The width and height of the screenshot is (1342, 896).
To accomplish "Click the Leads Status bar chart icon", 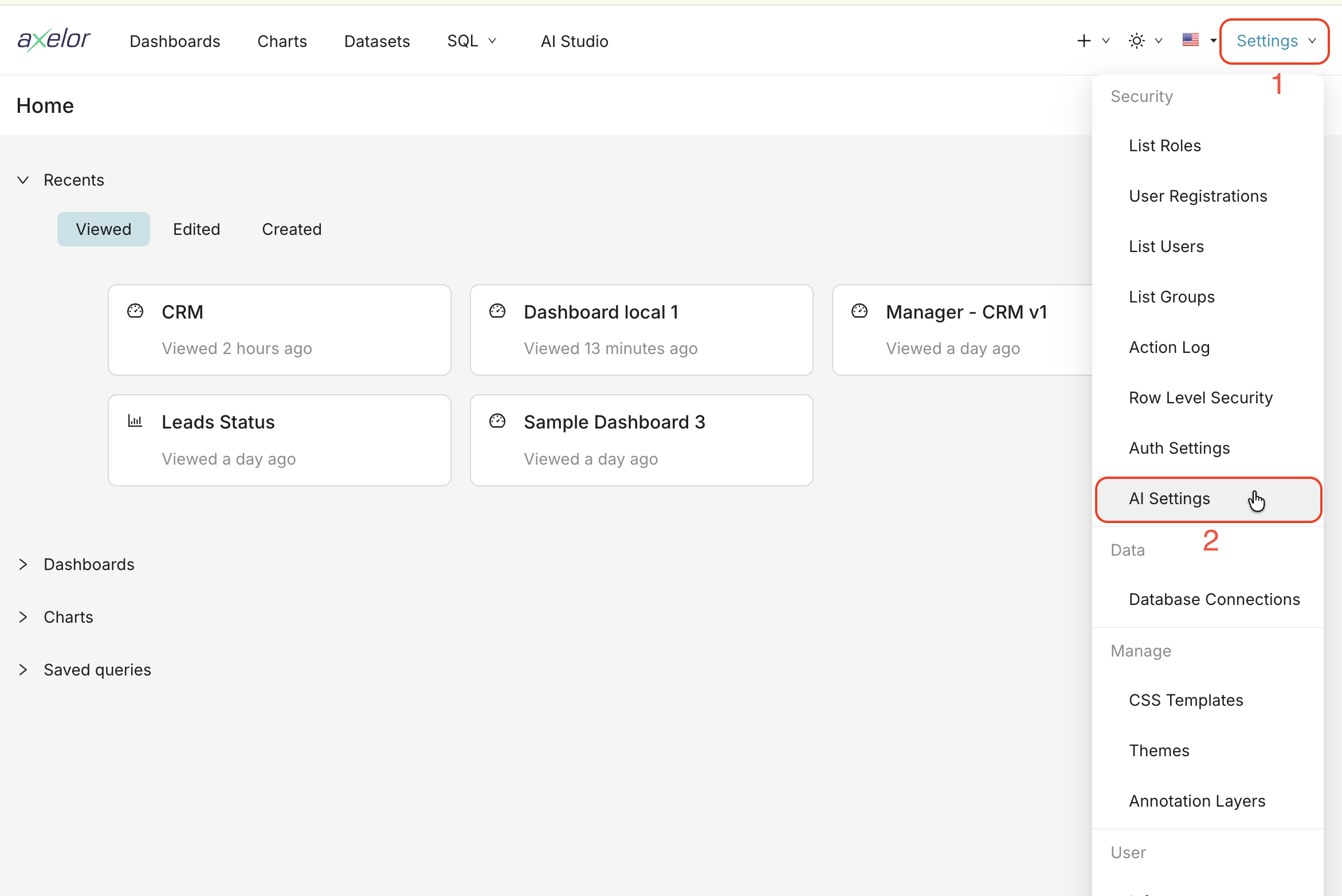I will [x=135, y=421].
